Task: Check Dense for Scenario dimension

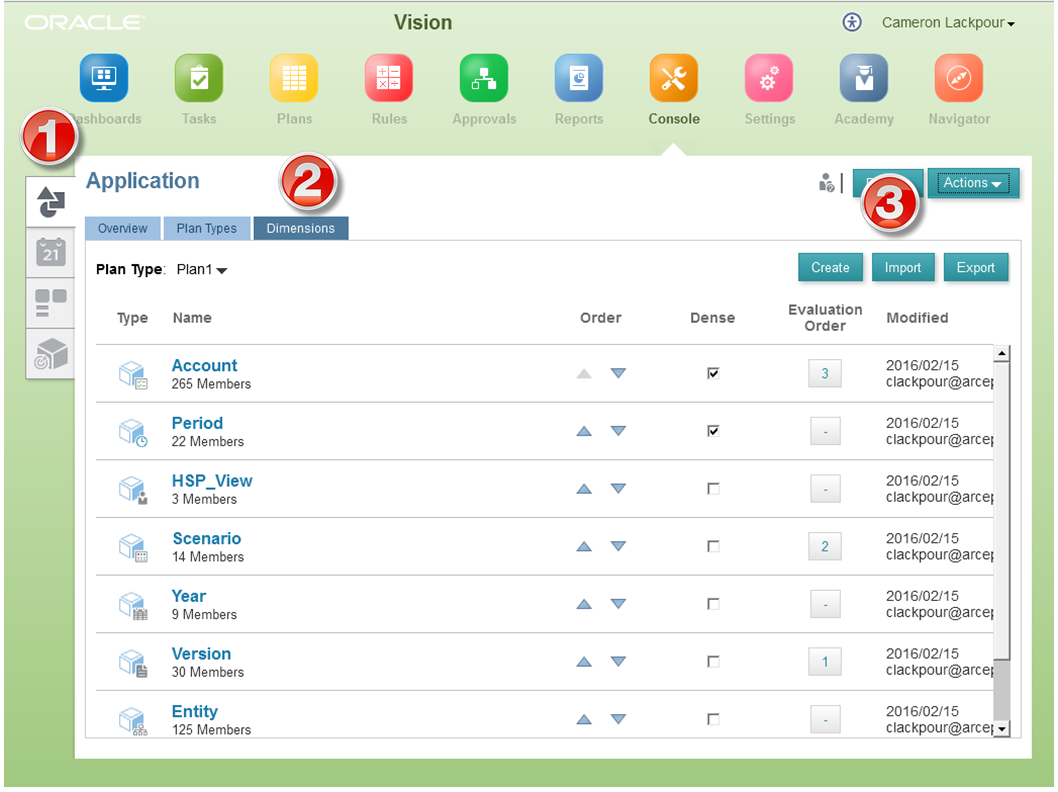Action: pyautogui.click(x=713, y=546)
